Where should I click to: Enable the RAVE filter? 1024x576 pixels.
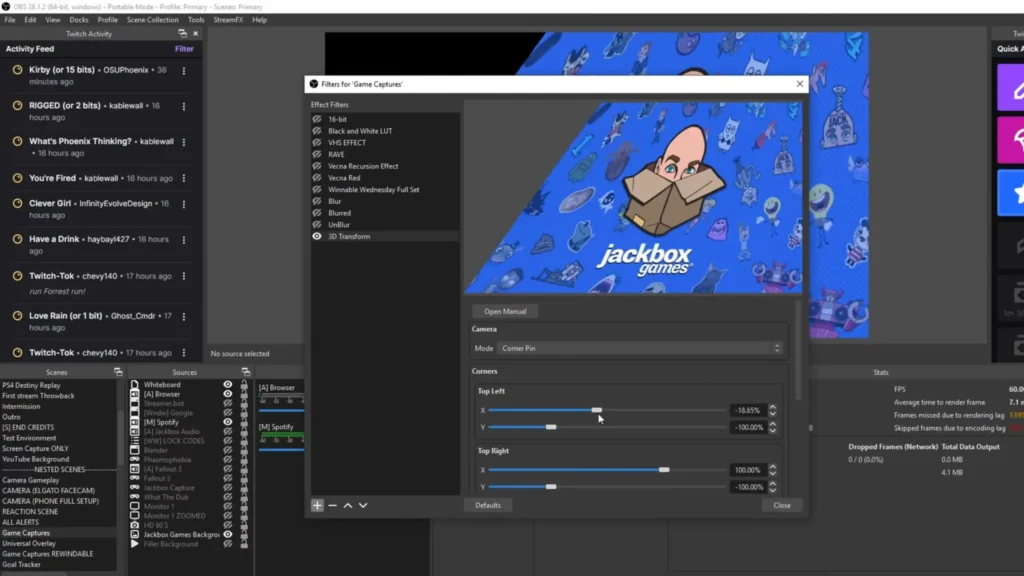coord(317,155)
